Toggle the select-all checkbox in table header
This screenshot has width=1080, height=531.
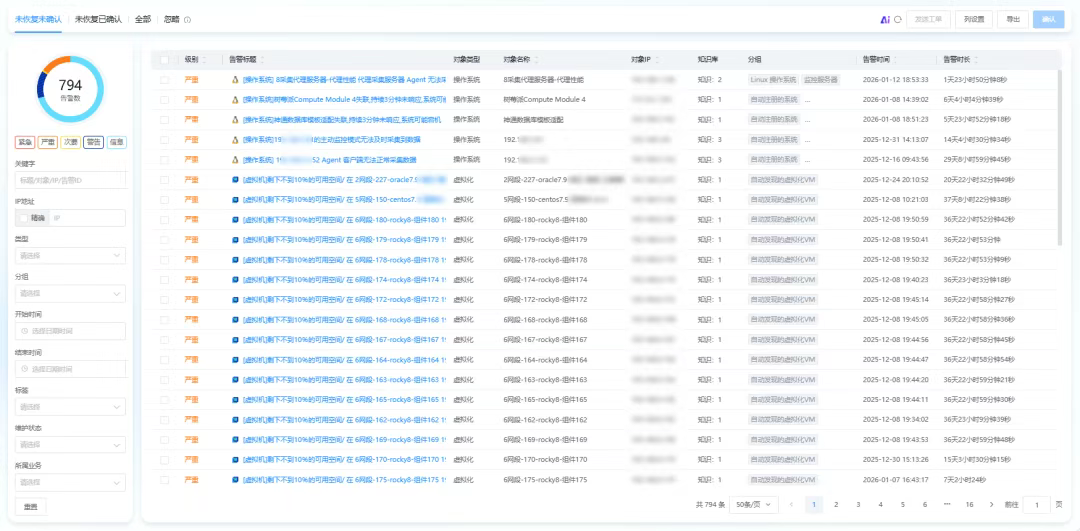(165, 60)
